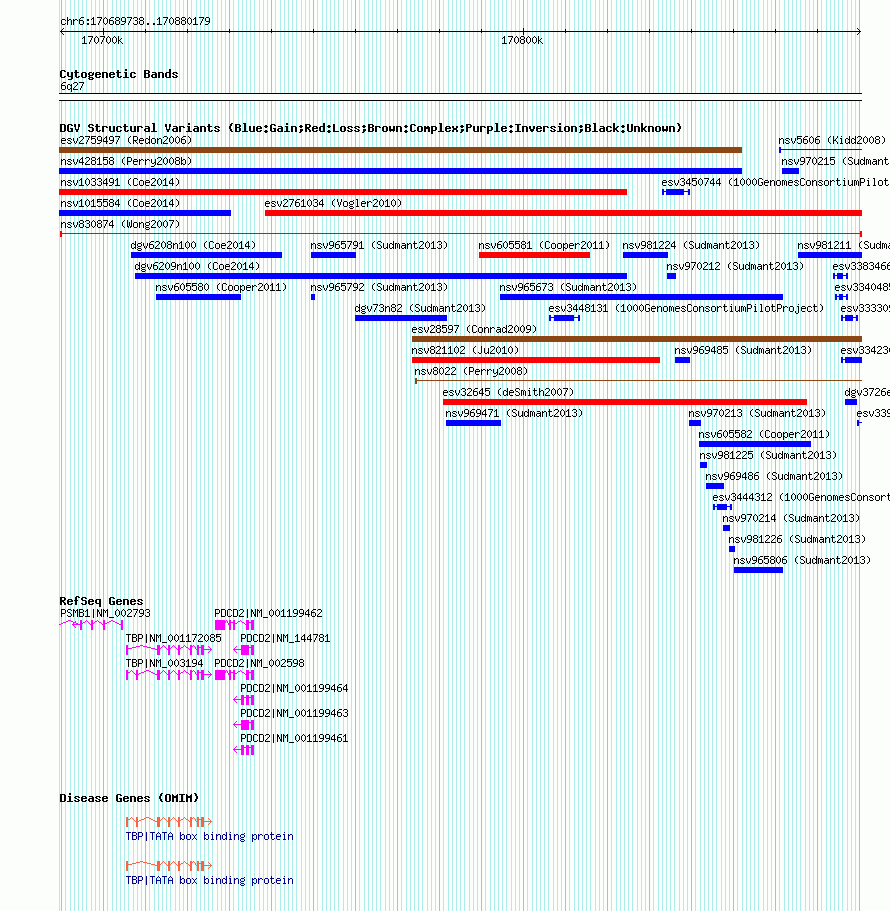Click the second orange TBP disease gene glyph
Viewport: 890px width, 911px height.
[169, 866]
